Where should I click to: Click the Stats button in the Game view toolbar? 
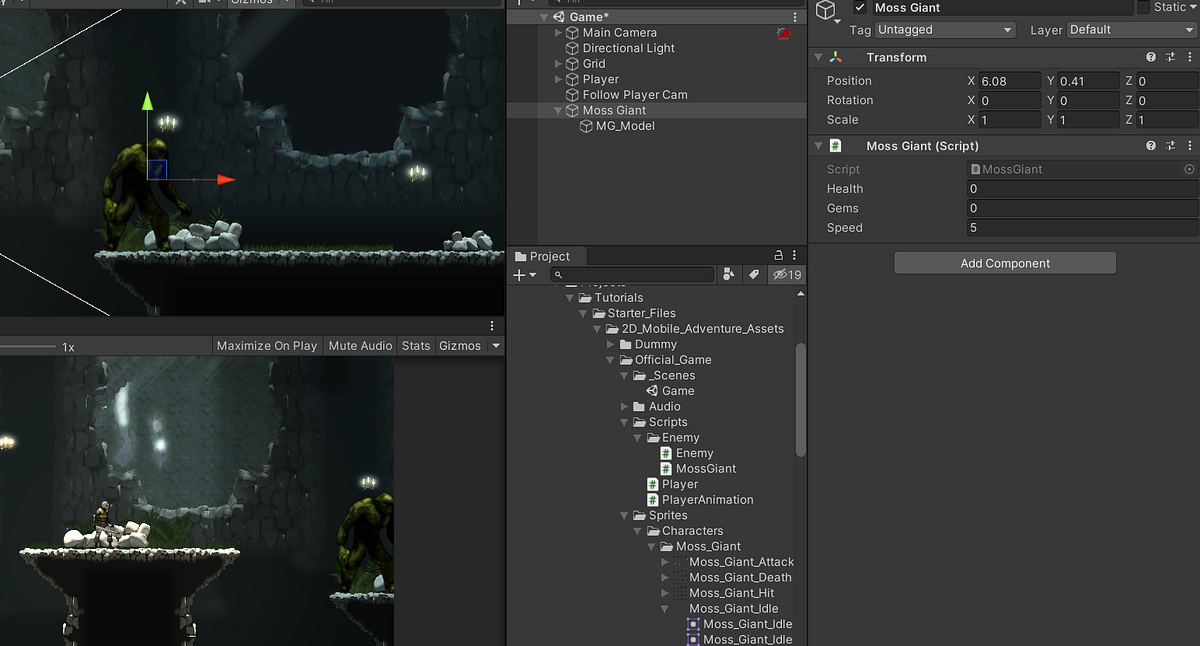(x=415, y=345)
